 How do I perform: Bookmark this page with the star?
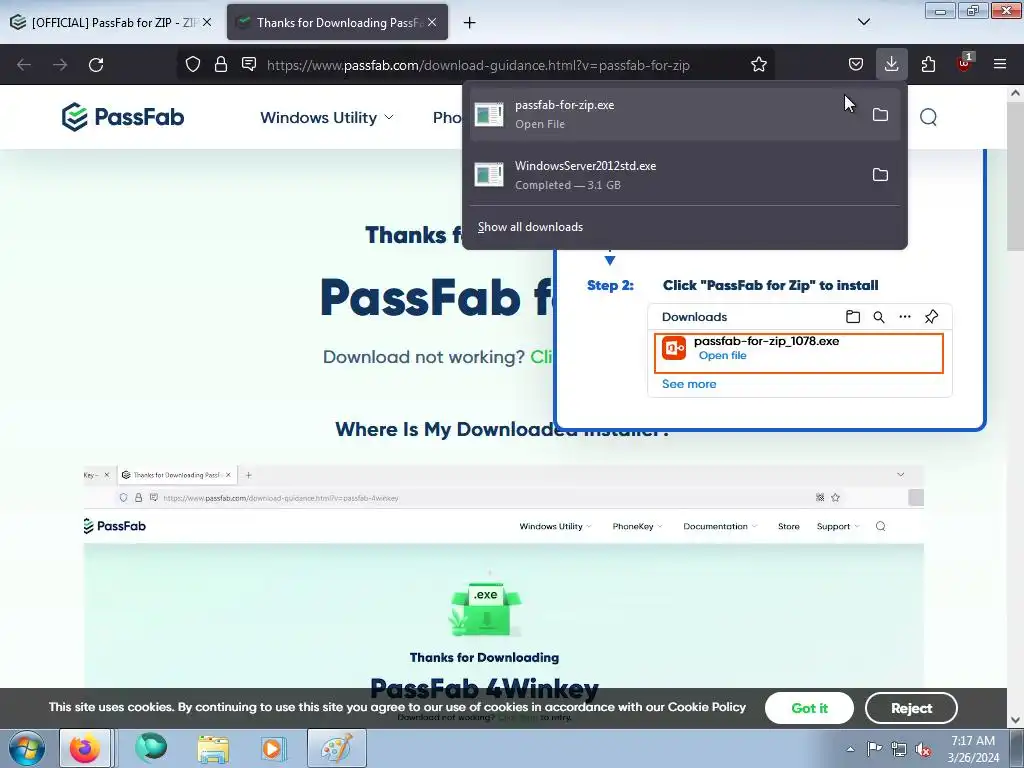click(x=758, y=64)
